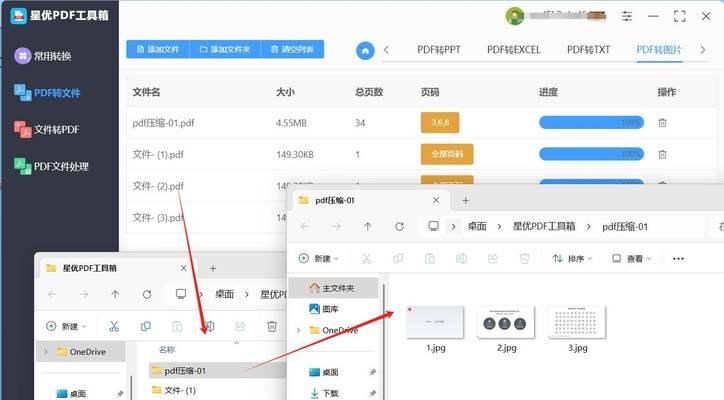Screen dimensions: 724x400
Task: Sort by 名称 column header
Action: point(167,350)
